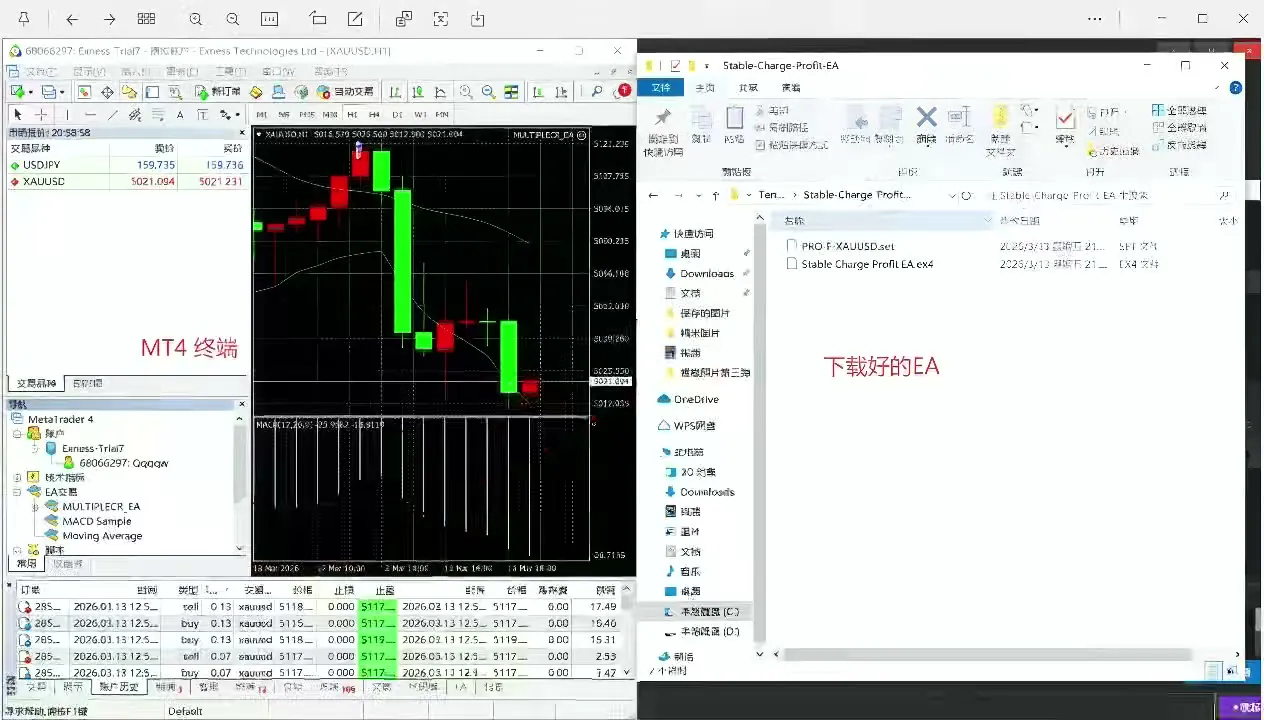Image resolution: width=1264 pixels, height=720 pixels.
Task: Select the vertical line drawing tool
Action: click(67, 115)
